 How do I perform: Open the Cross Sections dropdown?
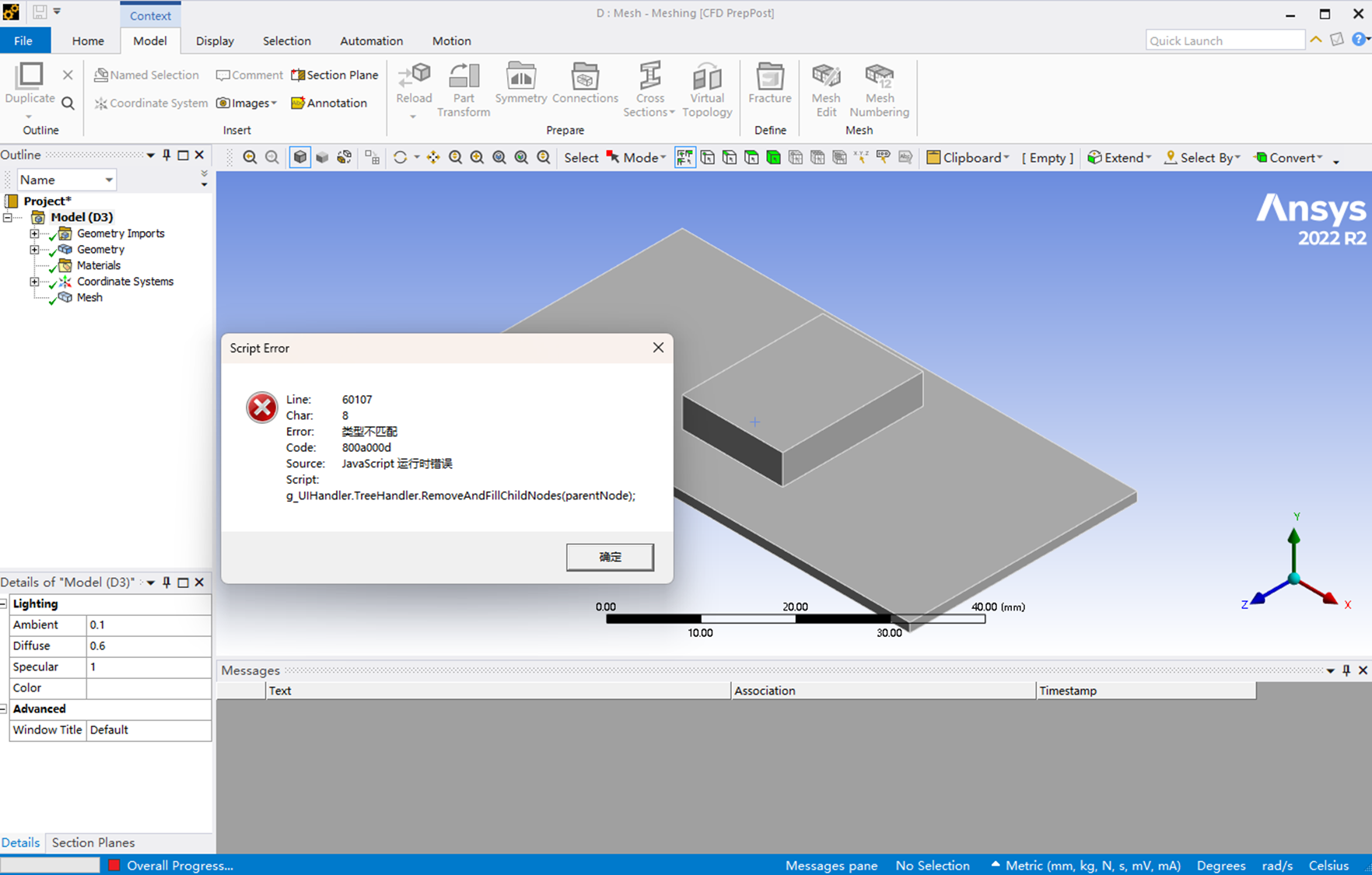point(649,89)
